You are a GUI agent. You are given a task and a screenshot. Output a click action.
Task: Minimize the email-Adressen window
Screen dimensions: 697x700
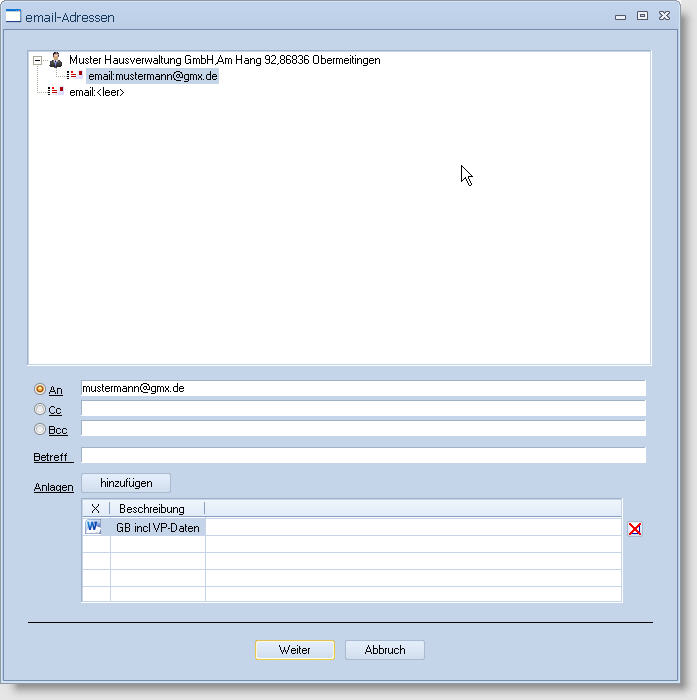click(x=621, y=16)
